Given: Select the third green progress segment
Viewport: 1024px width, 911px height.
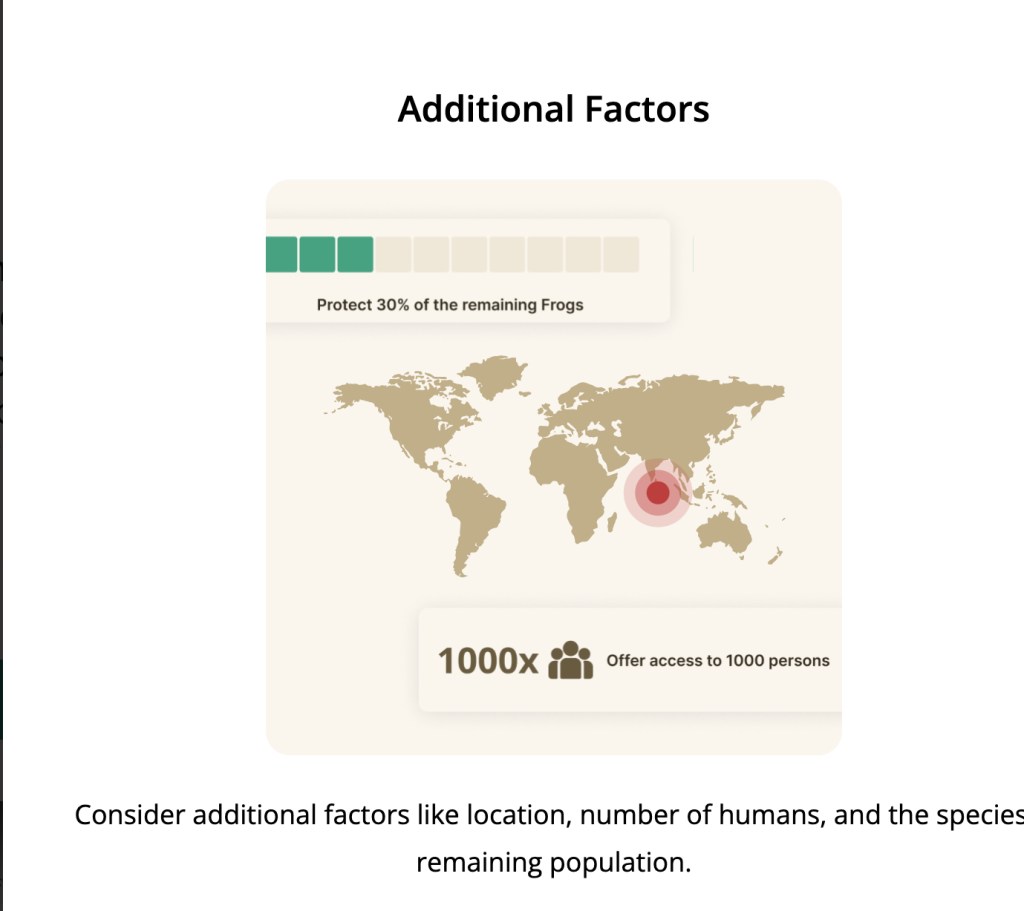Looking at the screenshot, I should click(355, 254).
